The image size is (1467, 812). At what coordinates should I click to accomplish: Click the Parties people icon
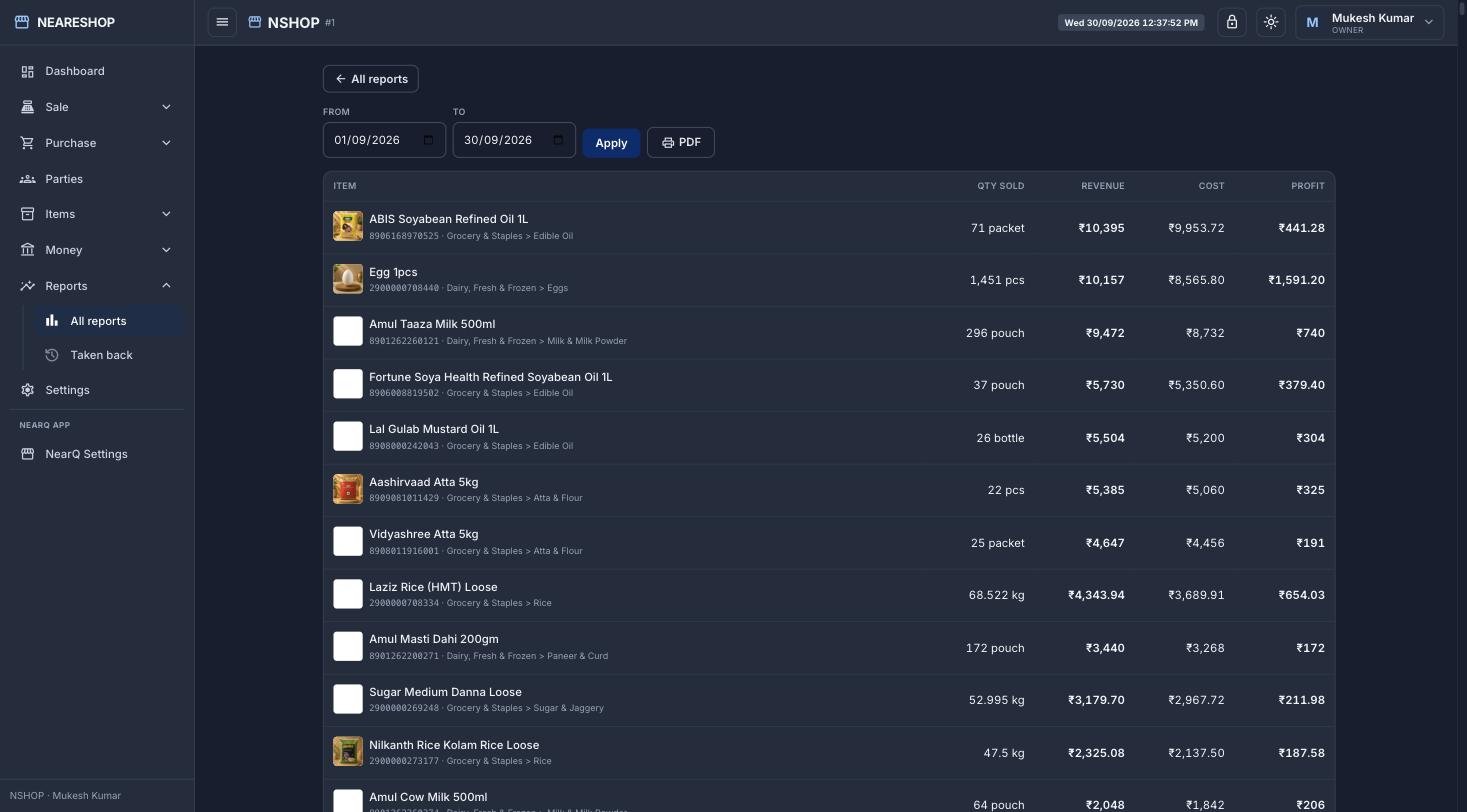pos(27,179)
